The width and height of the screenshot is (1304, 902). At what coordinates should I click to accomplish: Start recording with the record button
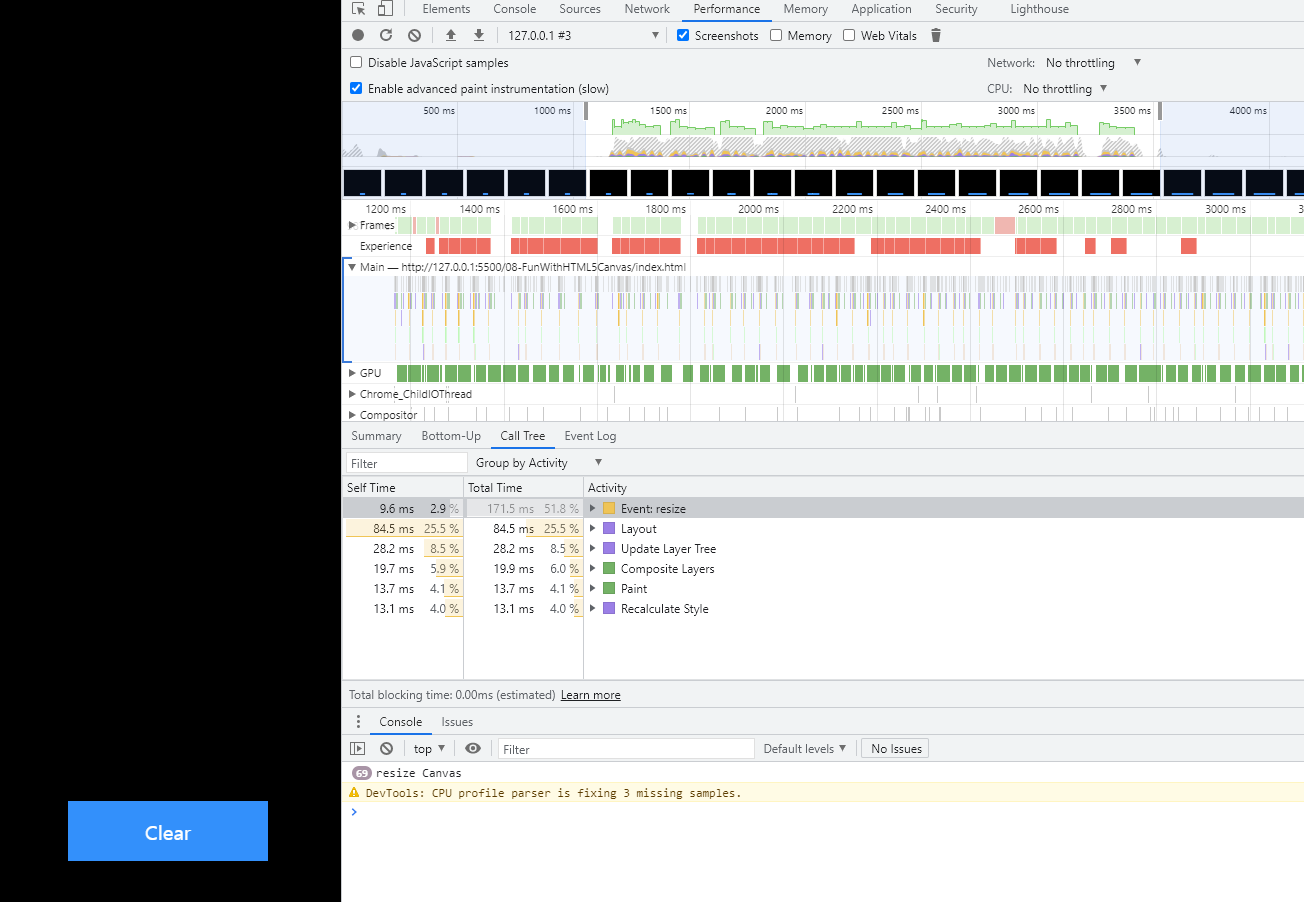click(x=358, y=35)
